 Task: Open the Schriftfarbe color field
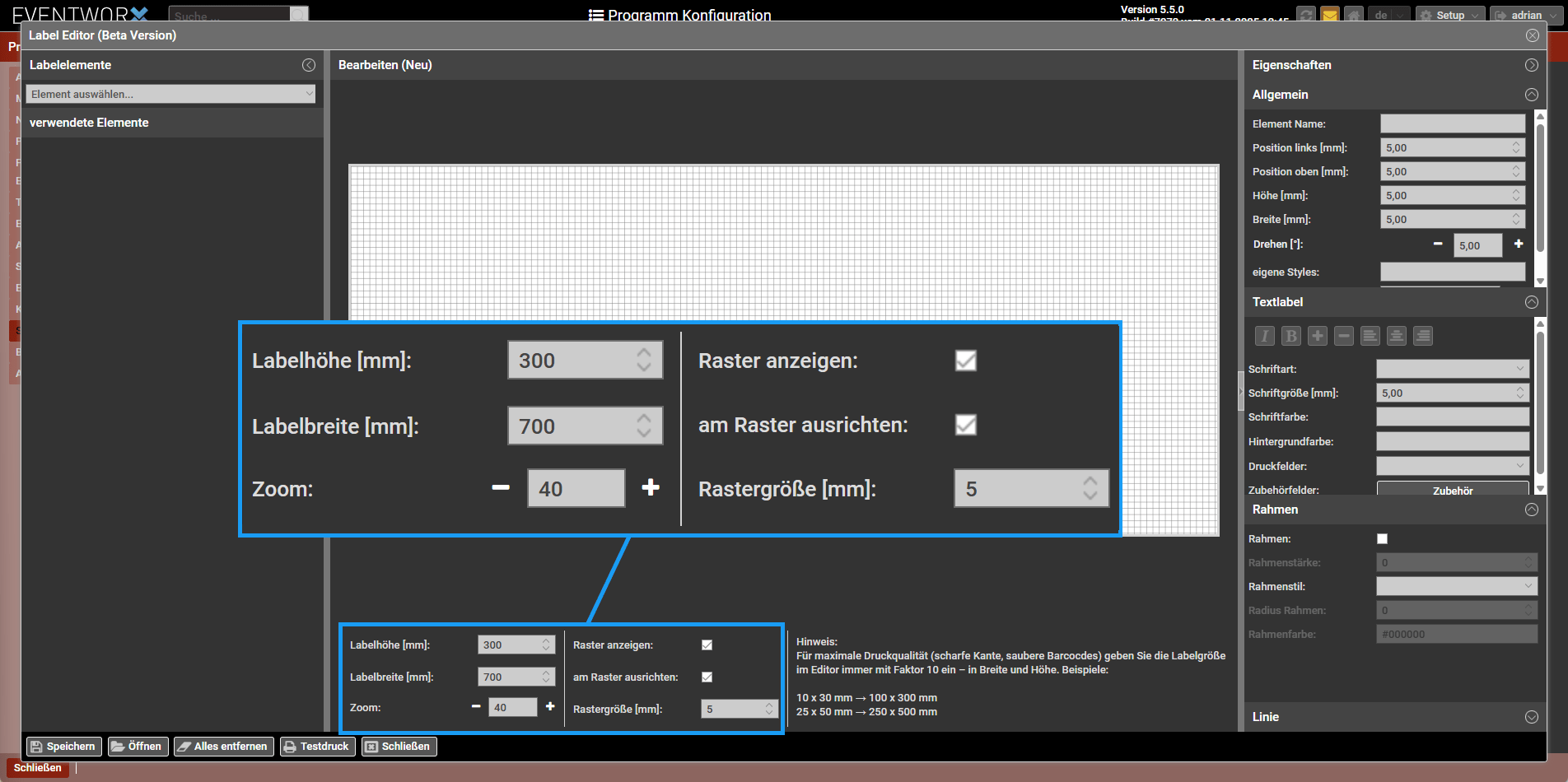(1452, 417)
